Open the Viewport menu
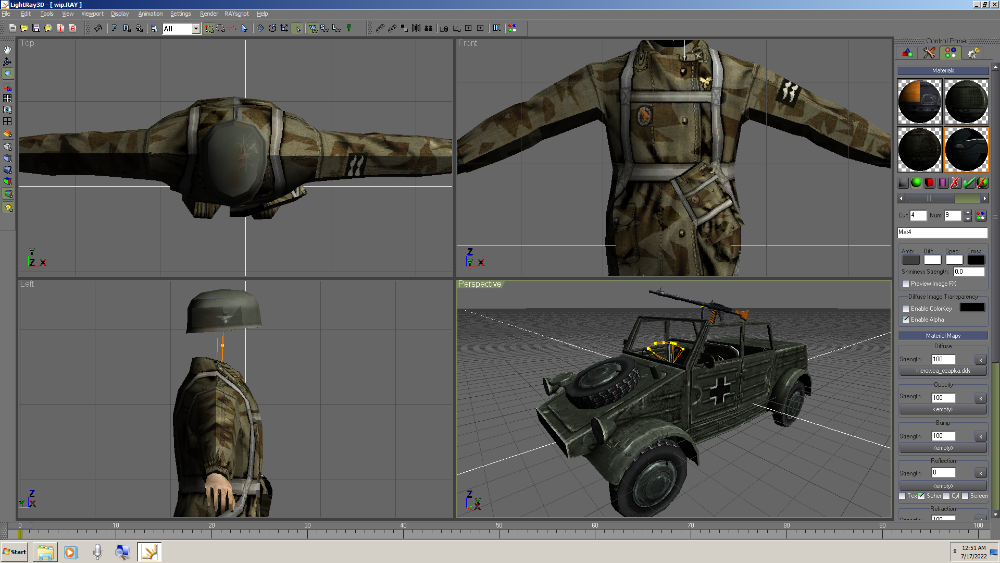1000x563 pixels. pos(92,13)
